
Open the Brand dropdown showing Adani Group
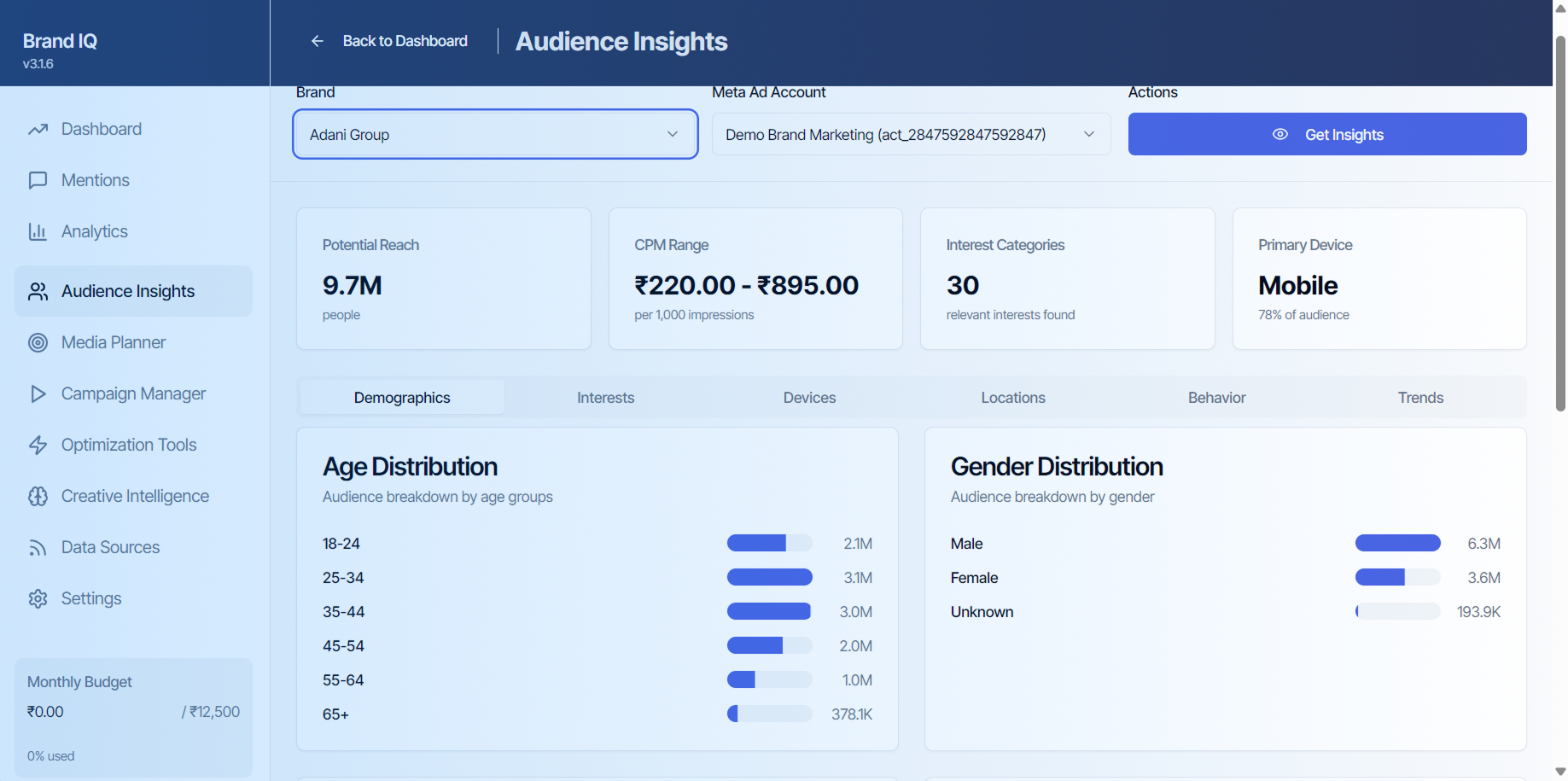tap(495, 134)
